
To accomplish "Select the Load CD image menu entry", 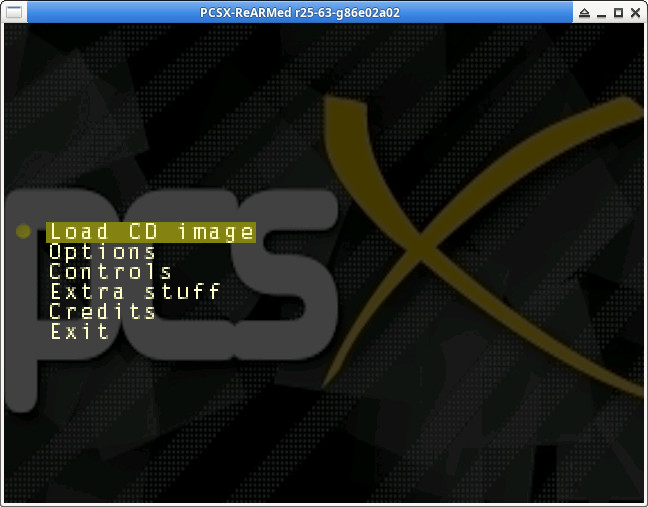I will 151,232.
